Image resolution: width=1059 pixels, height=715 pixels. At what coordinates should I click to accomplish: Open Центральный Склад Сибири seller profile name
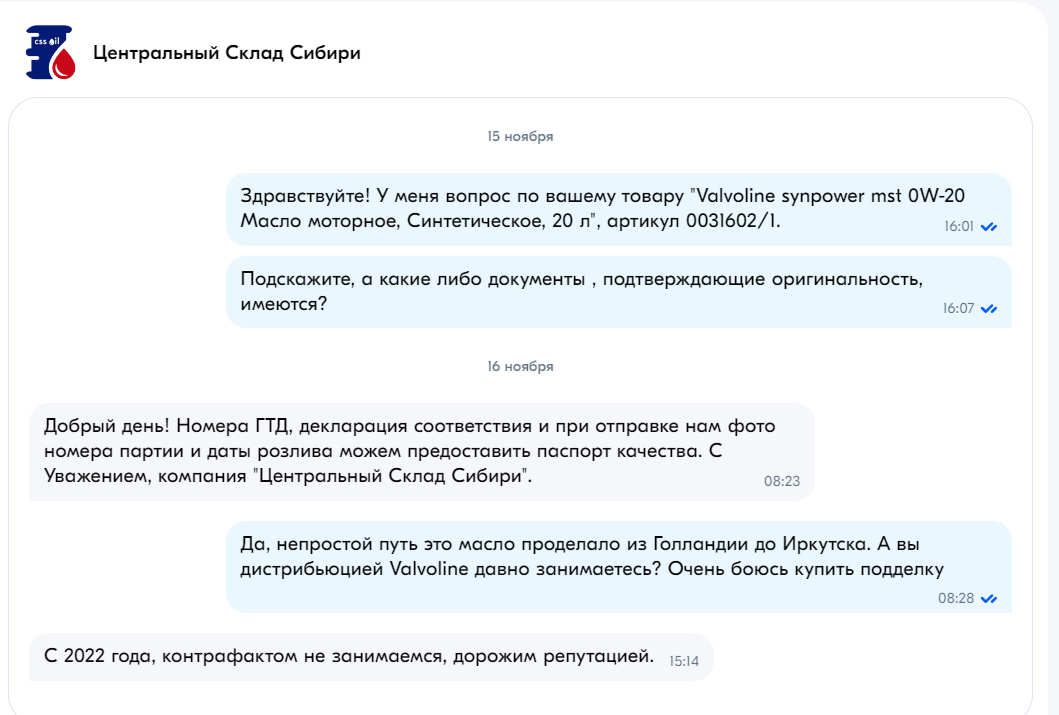click(227, 53)
